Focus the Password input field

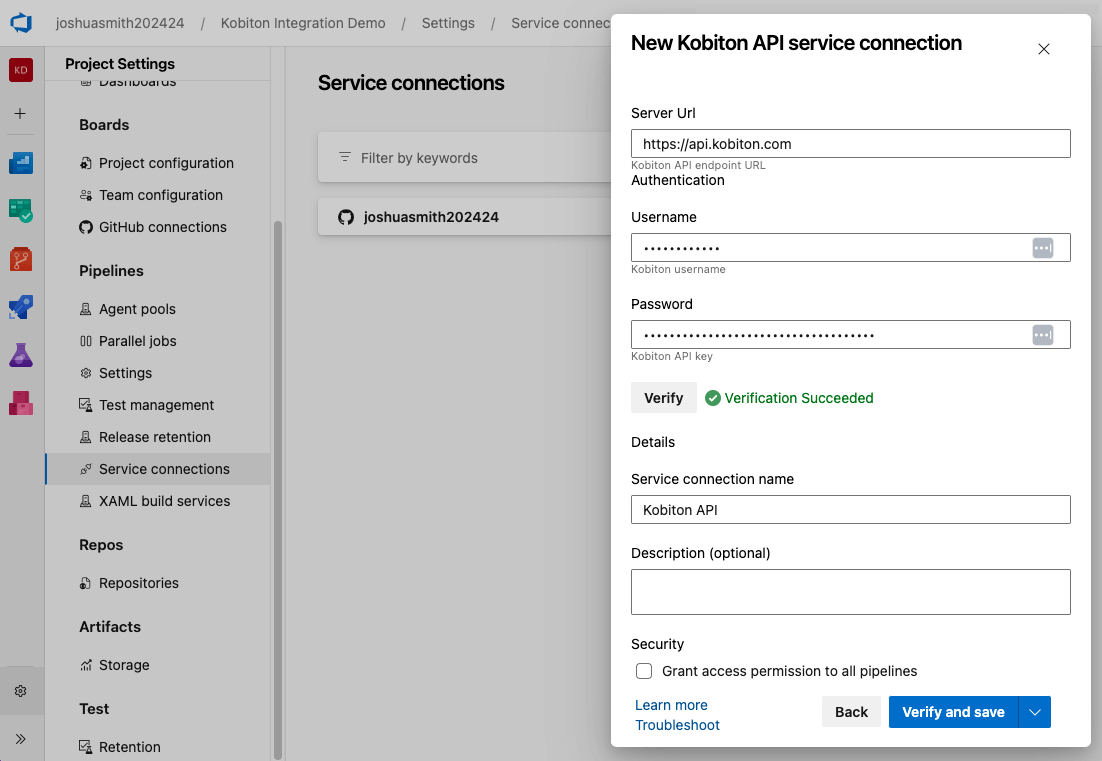pyautogui.click(x=850, y=335)
